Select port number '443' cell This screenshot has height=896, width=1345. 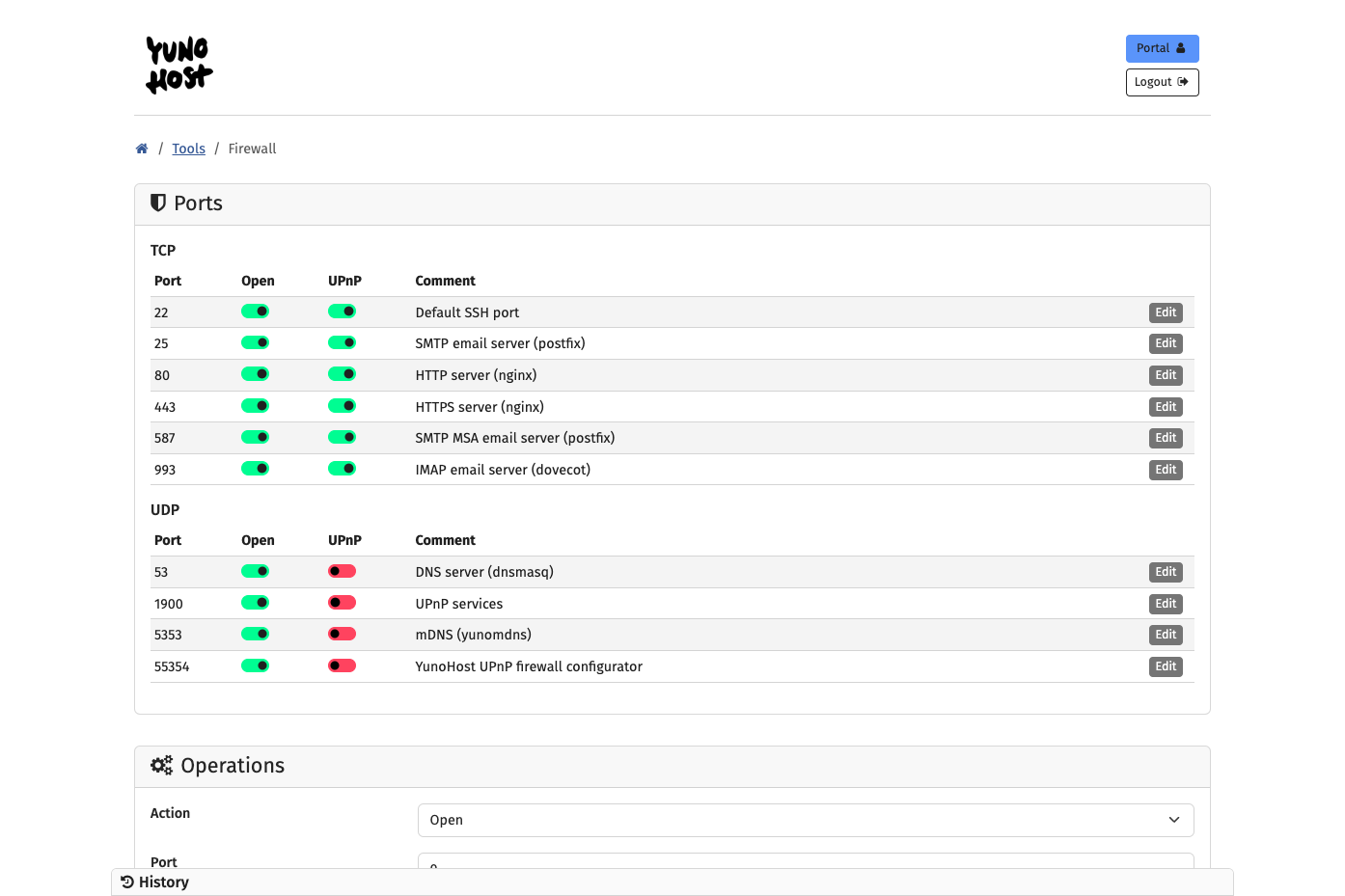[165, 407]
